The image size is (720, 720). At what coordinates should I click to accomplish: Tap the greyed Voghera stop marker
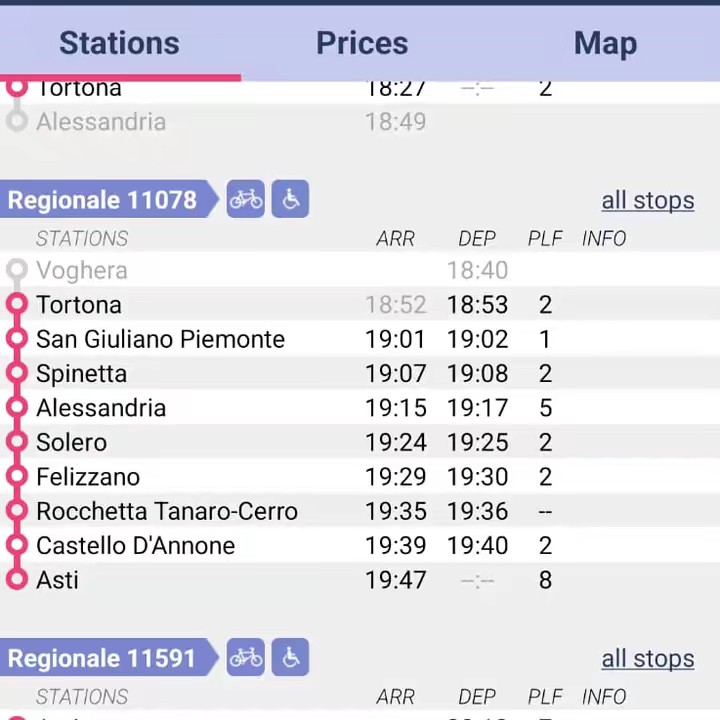pos(17,270)
